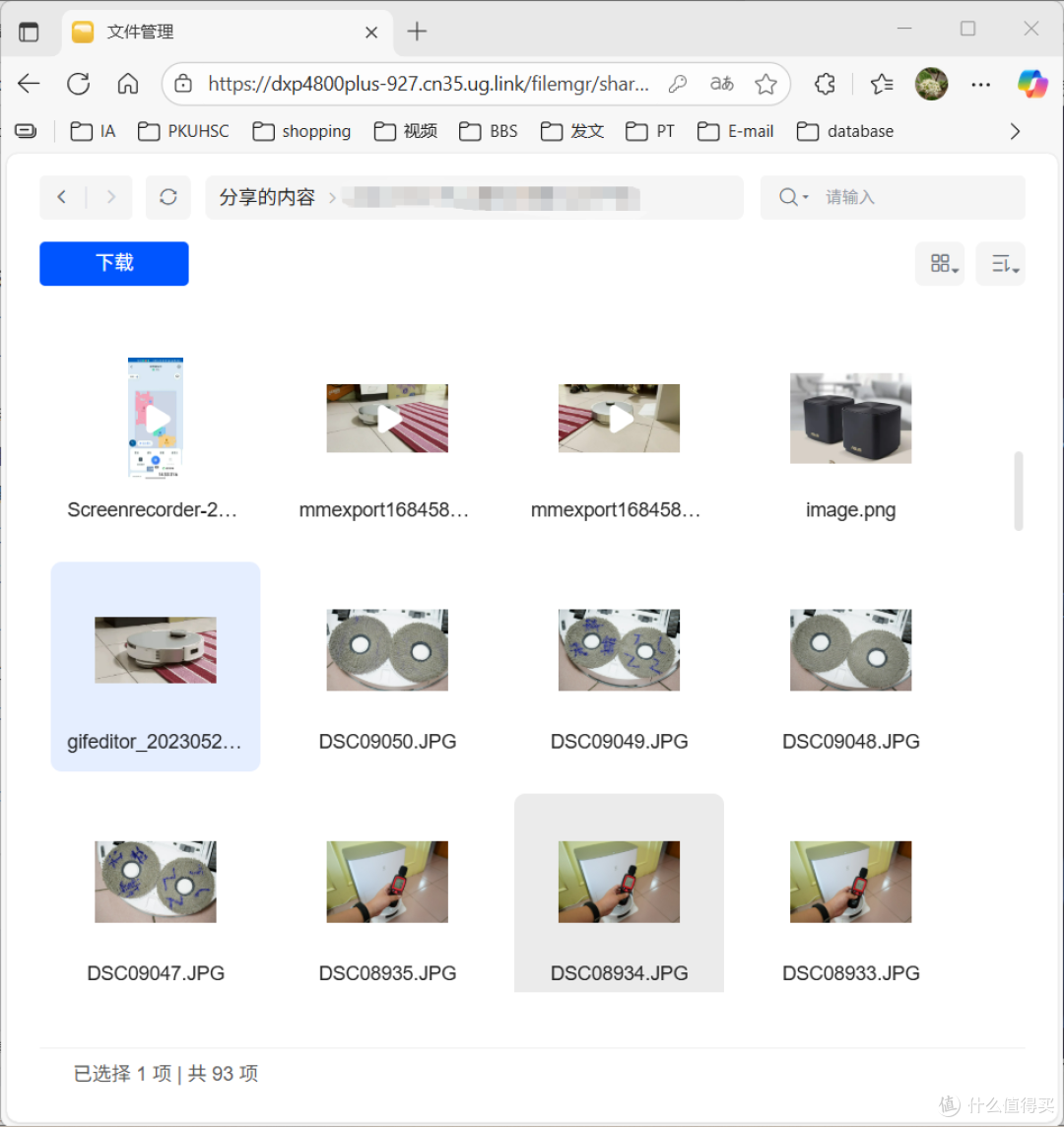Select second mmexport168458 video thumbnail
The height and width of the screenshot is (1127, 1064).
coord(619,419)
